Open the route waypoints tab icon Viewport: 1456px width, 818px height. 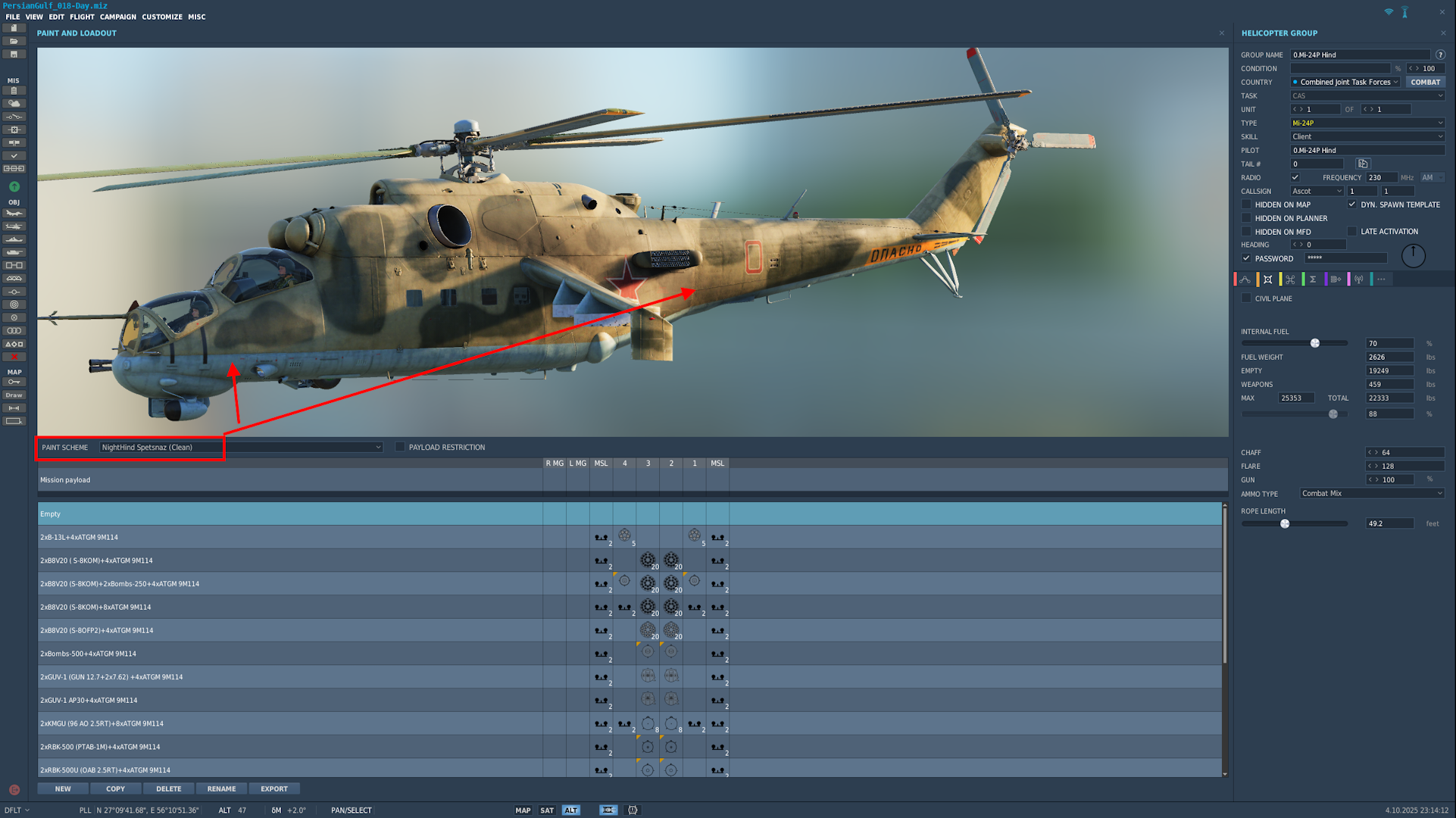(x=1245, y=279)
